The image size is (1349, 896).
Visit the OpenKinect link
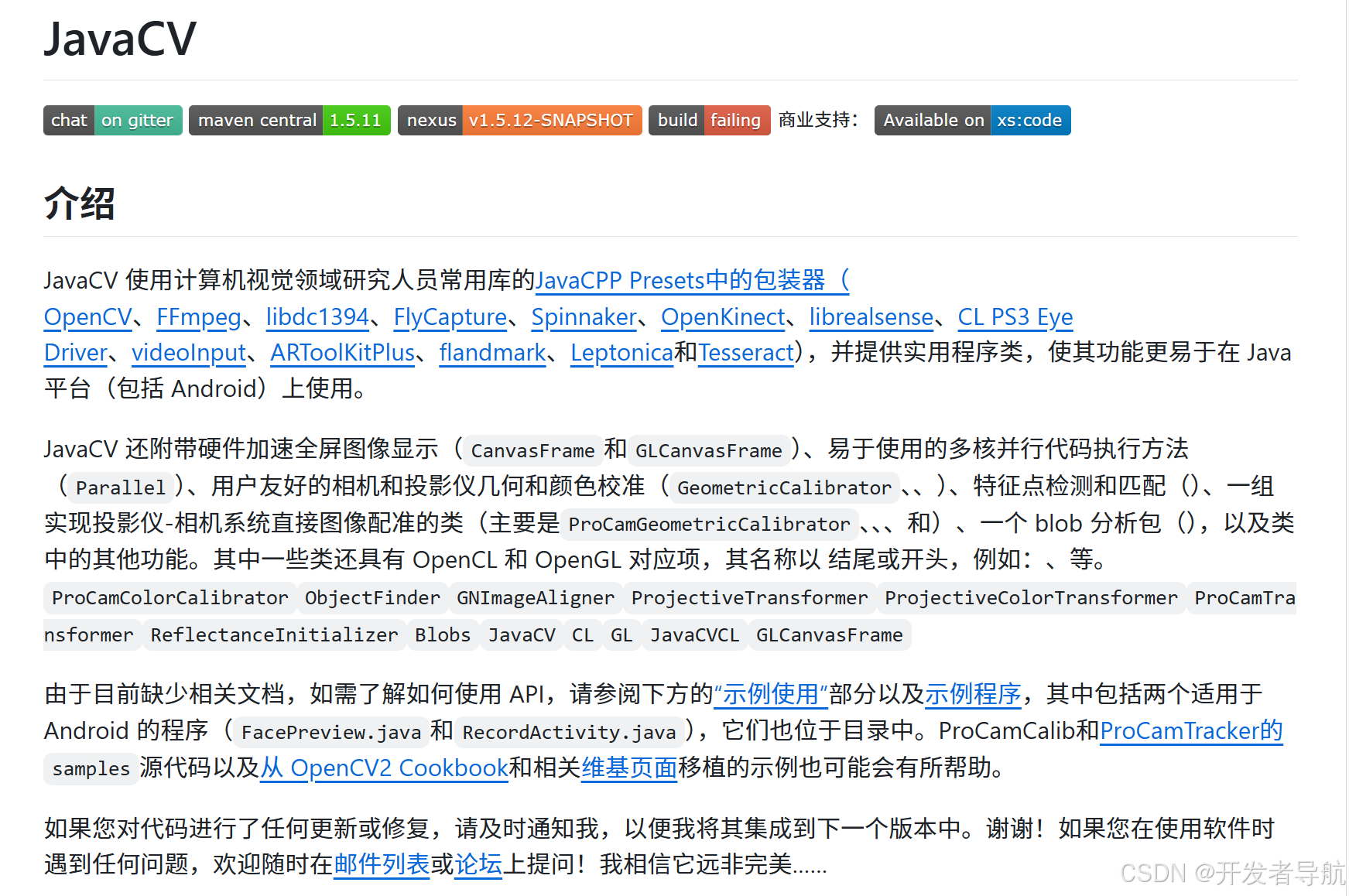point(722,316)
